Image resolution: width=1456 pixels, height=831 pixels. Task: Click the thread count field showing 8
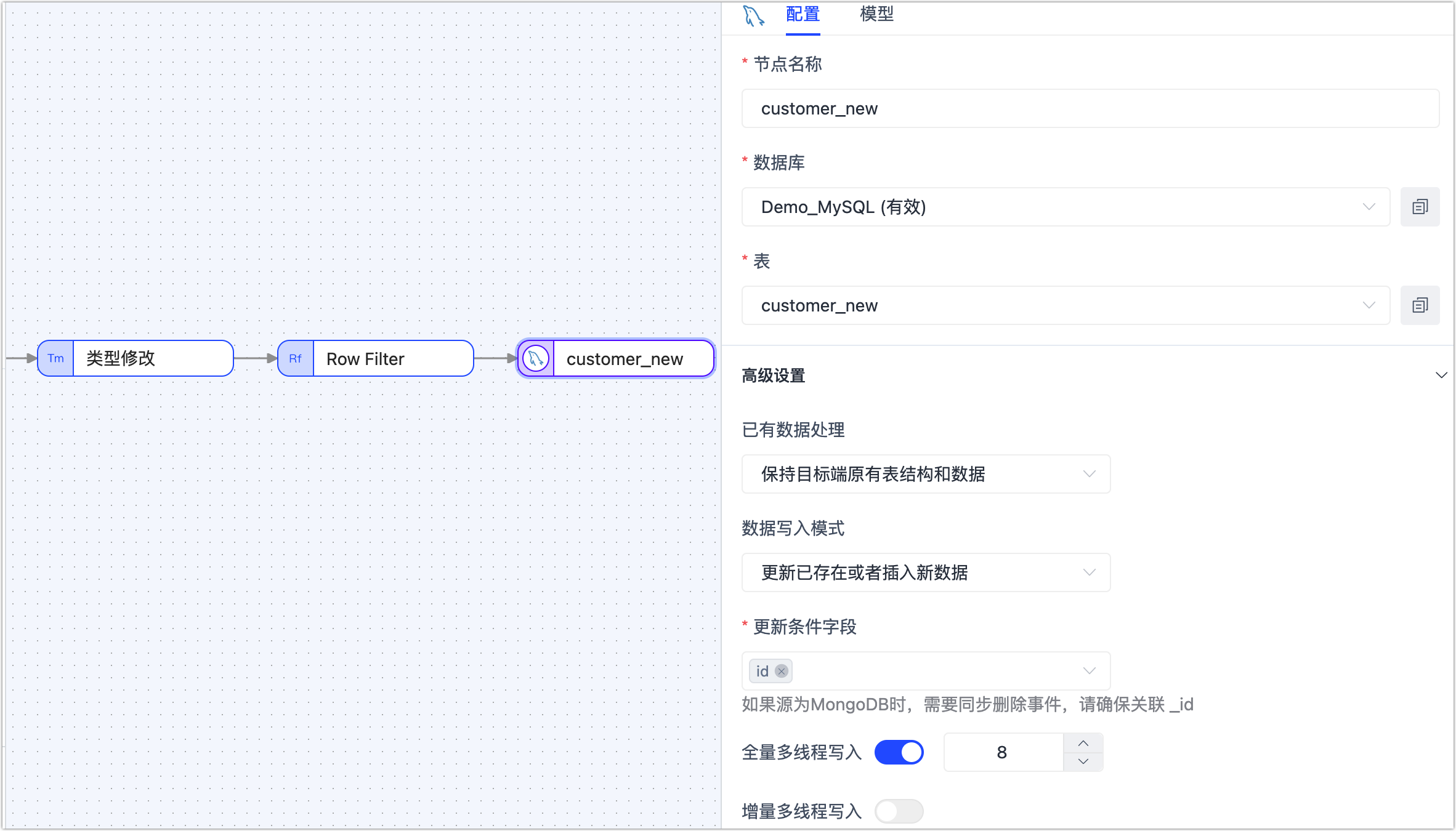tap(1003, 752)
